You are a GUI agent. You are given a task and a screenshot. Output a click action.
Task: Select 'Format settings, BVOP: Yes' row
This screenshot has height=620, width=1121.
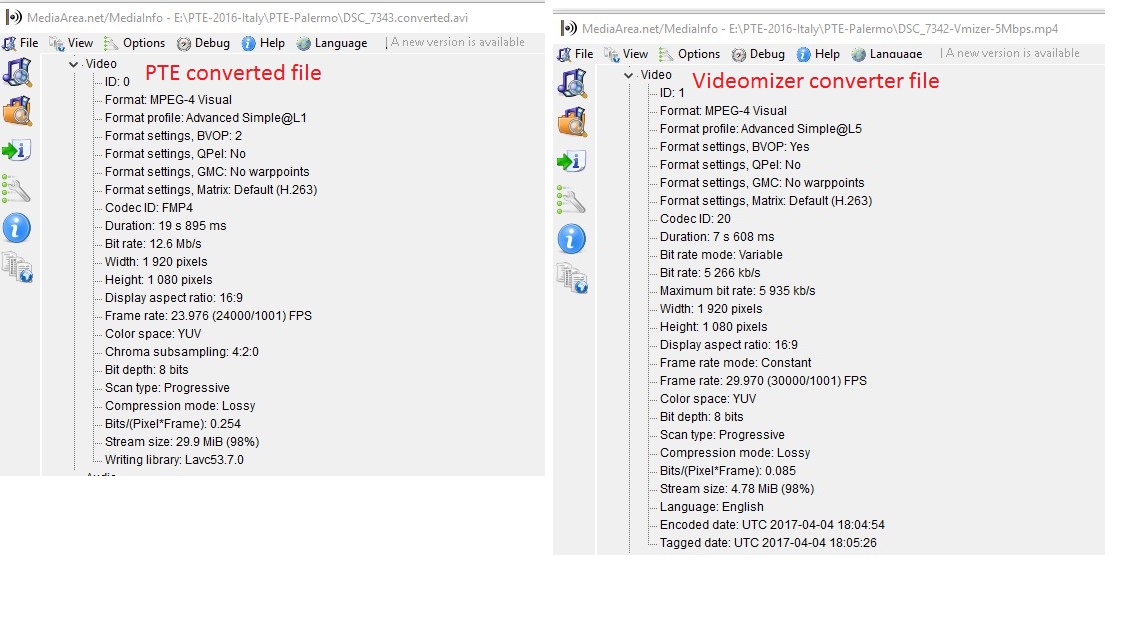[735, 147]
